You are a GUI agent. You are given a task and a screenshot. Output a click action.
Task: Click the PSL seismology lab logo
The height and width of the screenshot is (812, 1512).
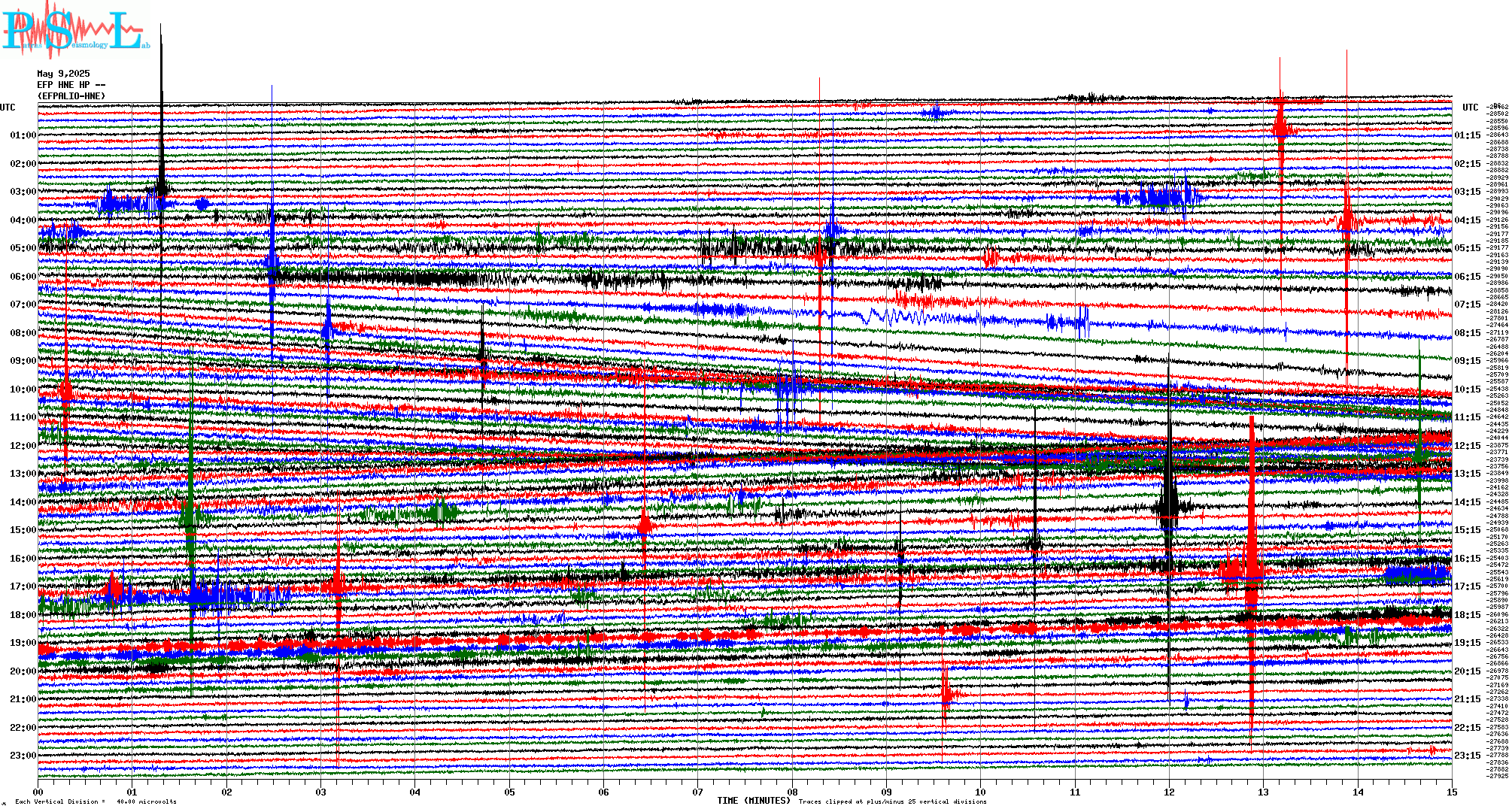75,30
